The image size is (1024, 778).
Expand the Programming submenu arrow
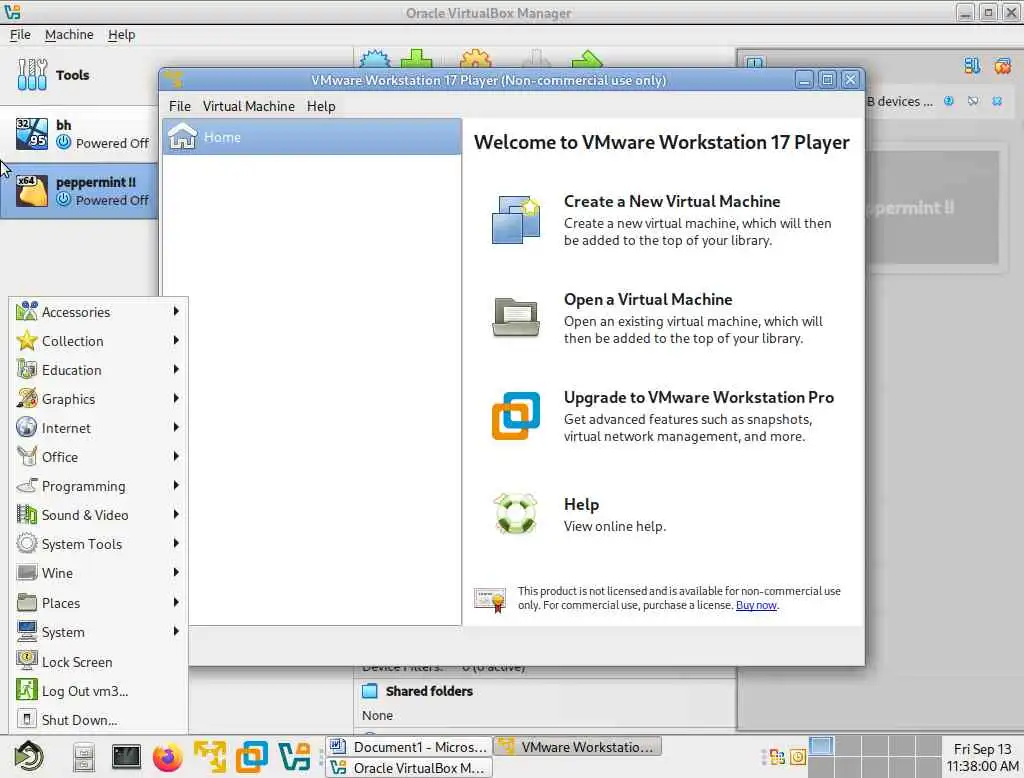click(x=176, y=485)
